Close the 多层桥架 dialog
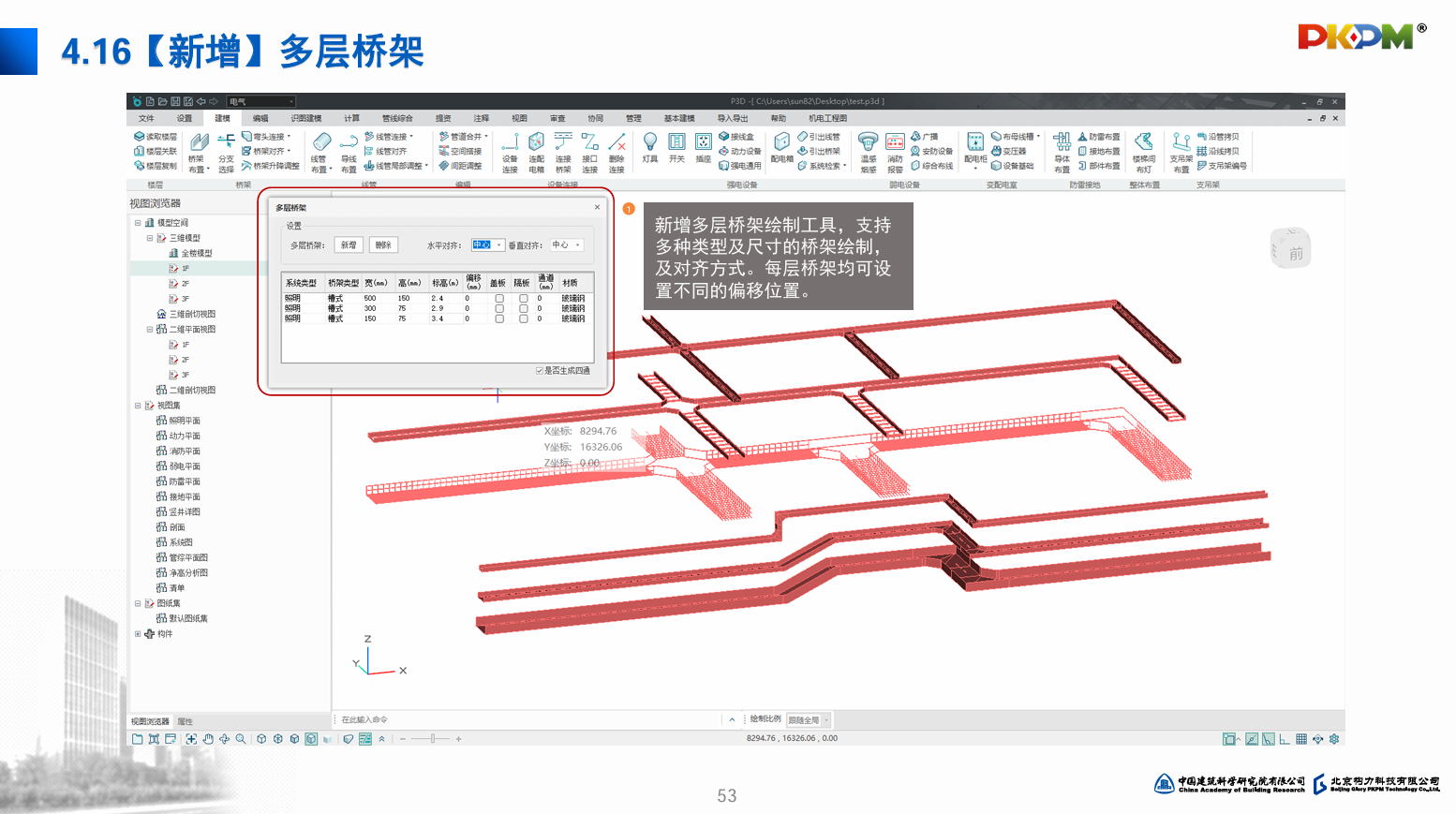Viewport: 1456px width, 814px height. (597, 207)
